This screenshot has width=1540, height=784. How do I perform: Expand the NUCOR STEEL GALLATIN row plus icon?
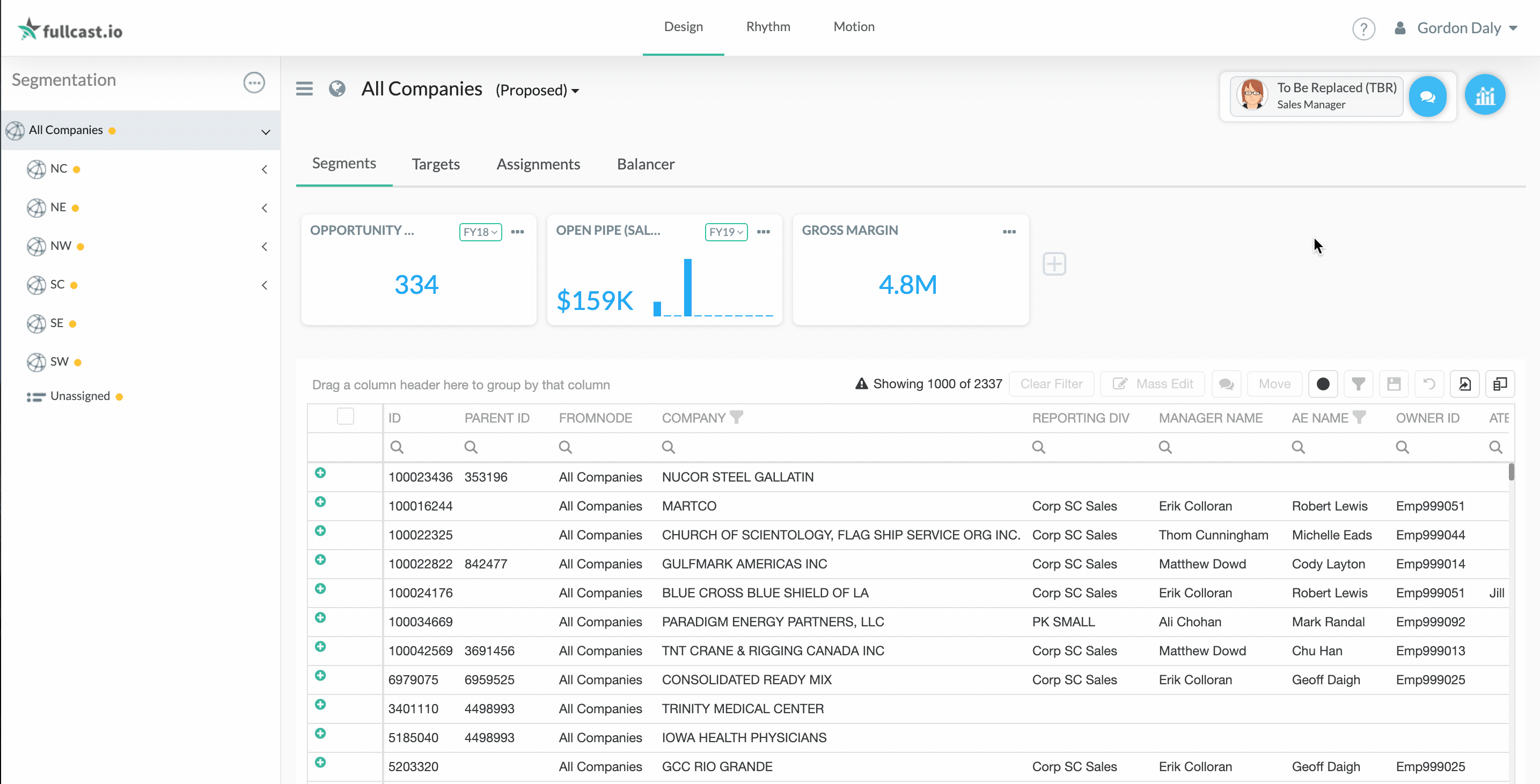pyautogui.click(x=320, y=474)
